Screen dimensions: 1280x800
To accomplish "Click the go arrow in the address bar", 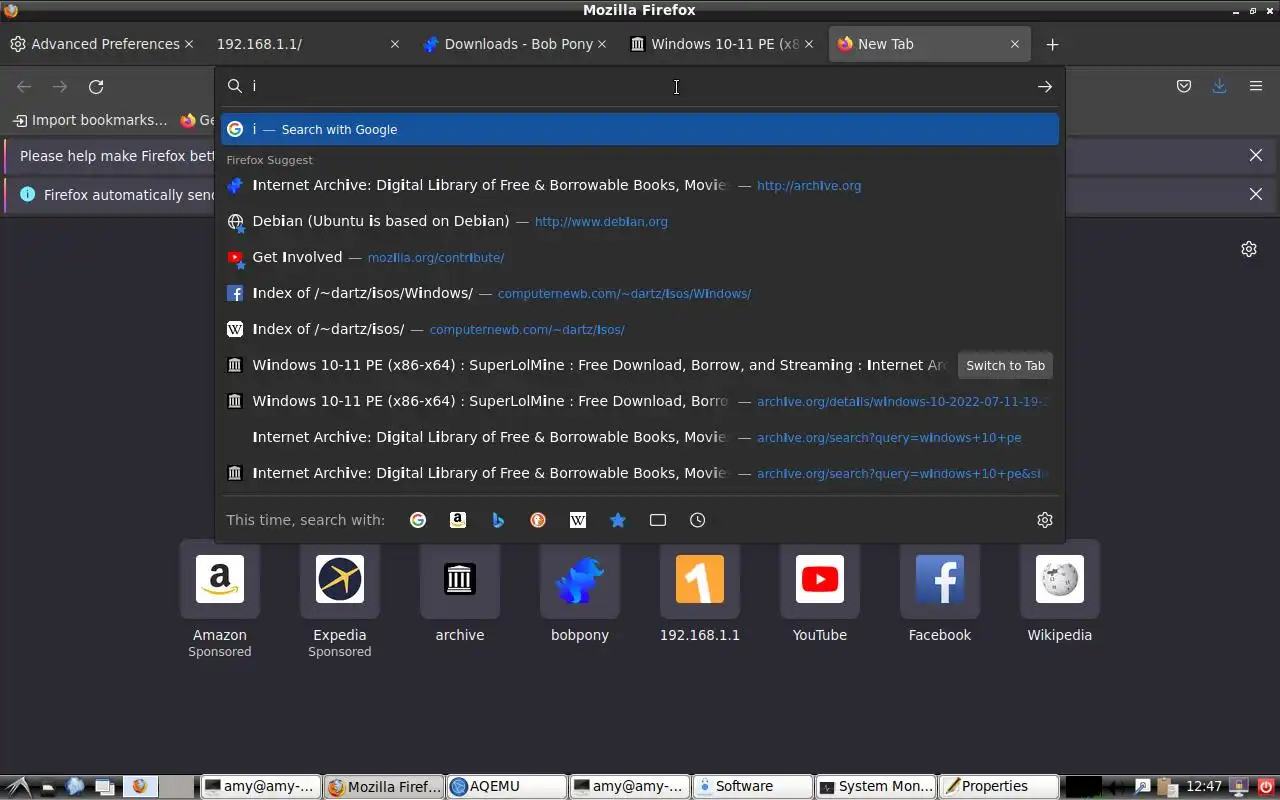I will [x=1044, y=87].
